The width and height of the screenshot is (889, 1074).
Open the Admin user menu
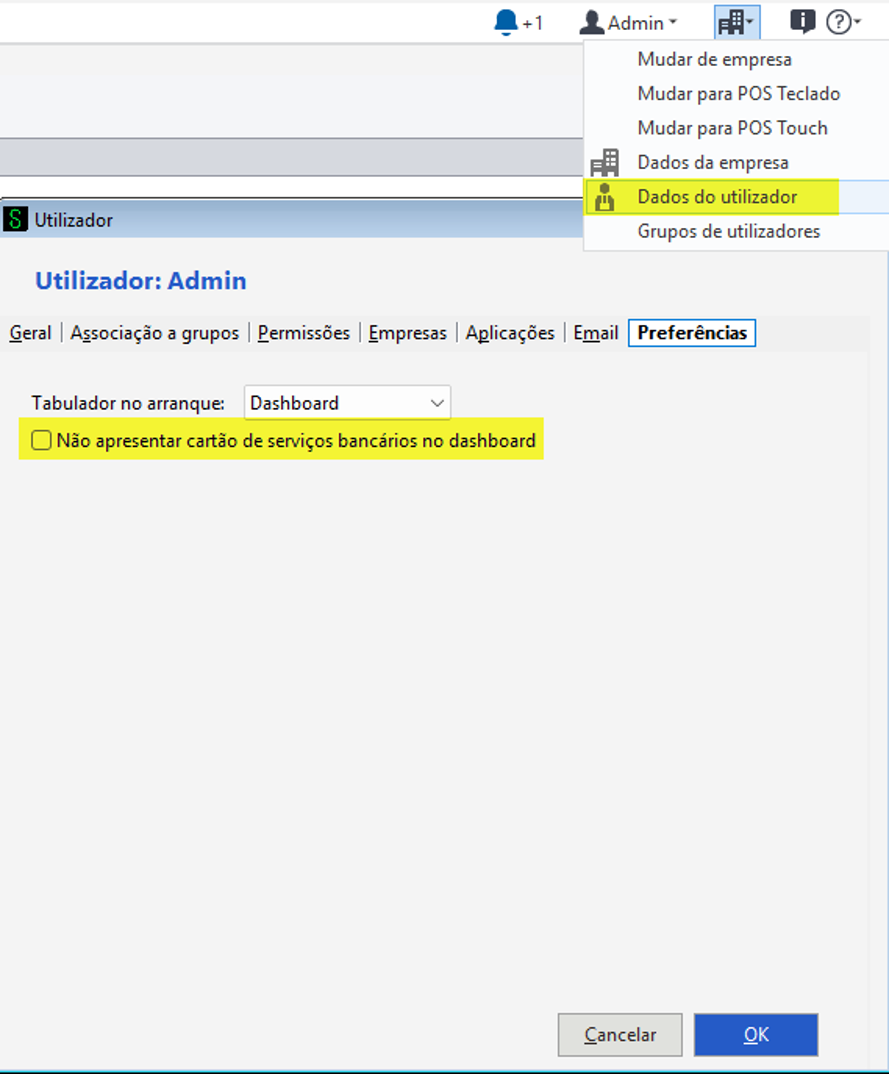[x=628, y=23]
